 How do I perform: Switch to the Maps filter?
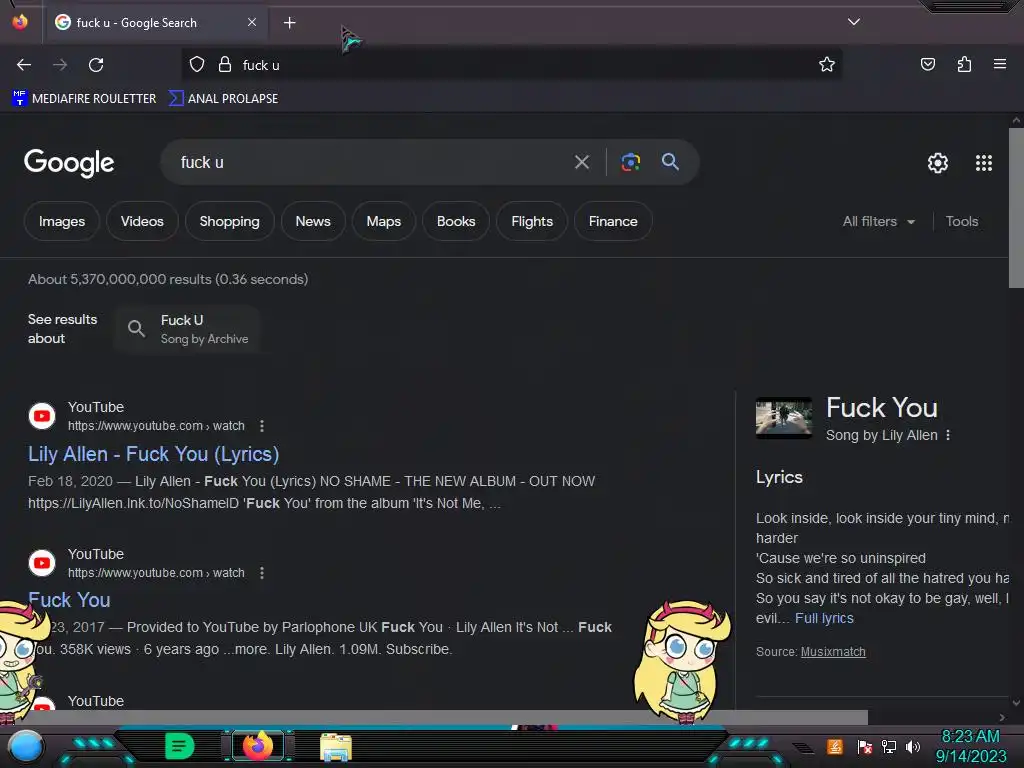(383, 221)
